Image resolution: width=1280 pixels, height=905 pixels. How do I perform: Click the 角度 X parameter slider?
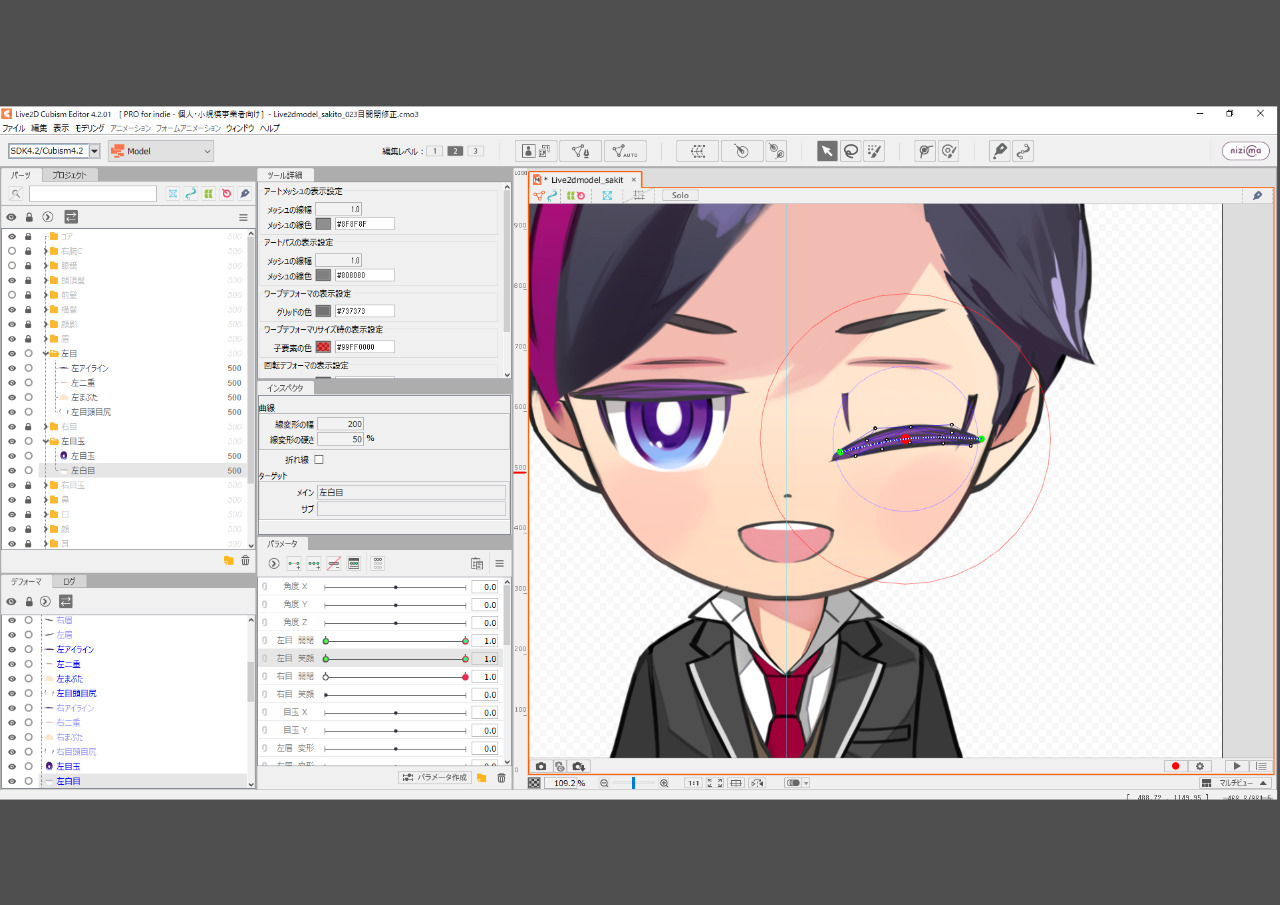coord(395,587)
